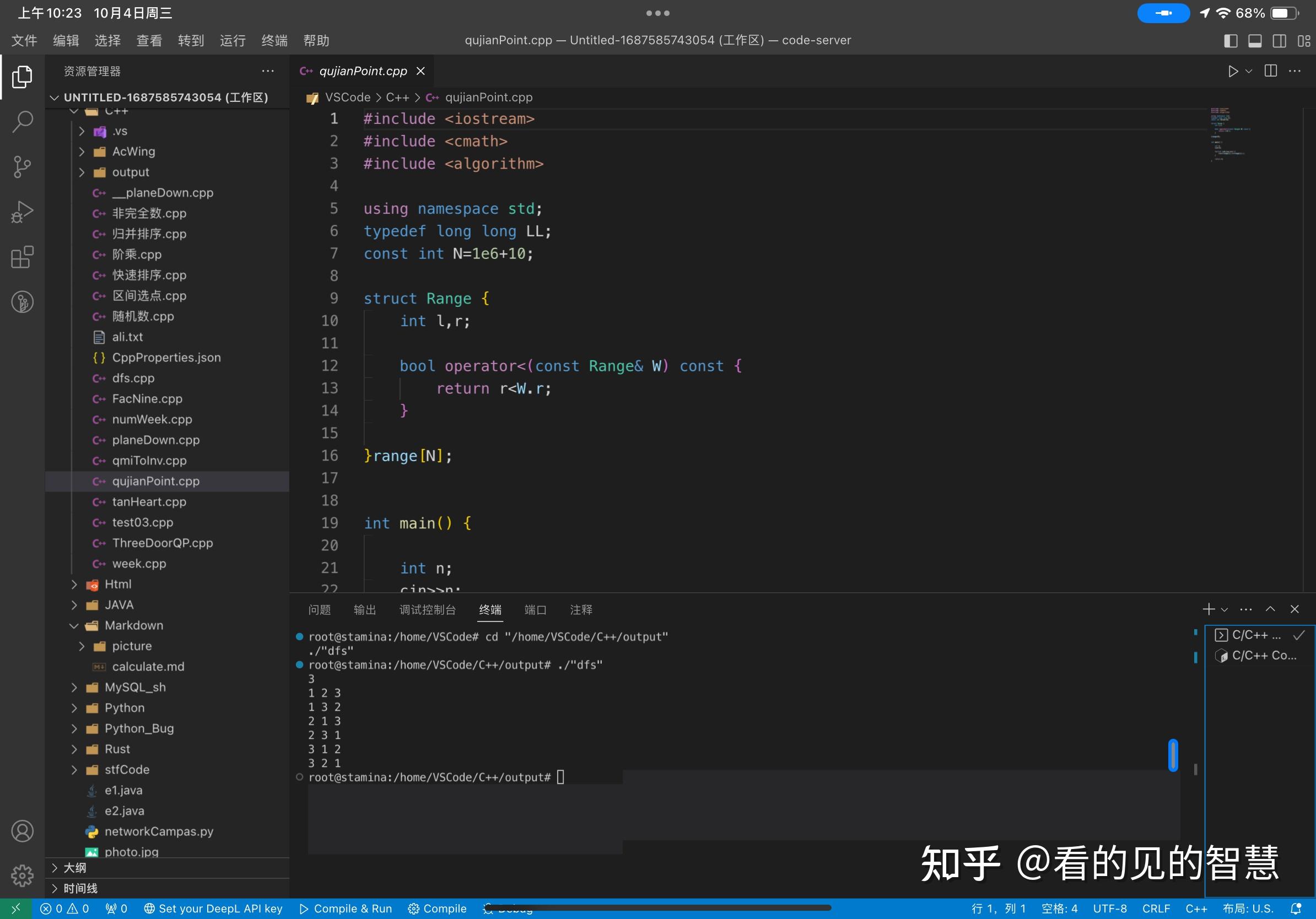Image resolution: width=1316 pixels, height=919 pixels.
Task: Split the editor to the right
Action: 1270,71
